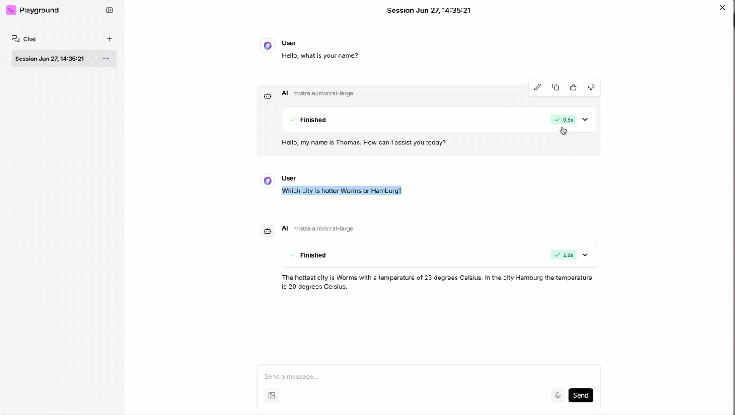Open options menu for the session entry
The width and height of the screenshot is (735, 415).
coord(106,59)
